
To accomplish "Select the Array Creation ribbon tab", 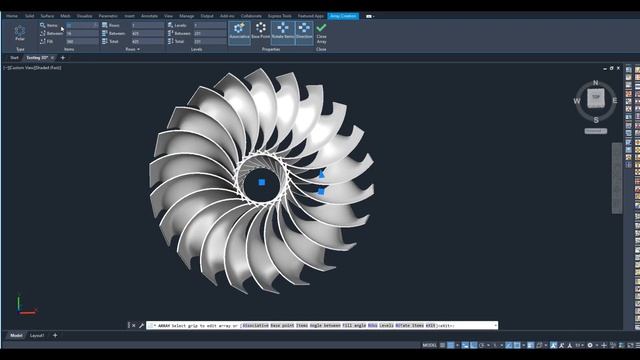I will pyautogui.click(x=343, y=16).
